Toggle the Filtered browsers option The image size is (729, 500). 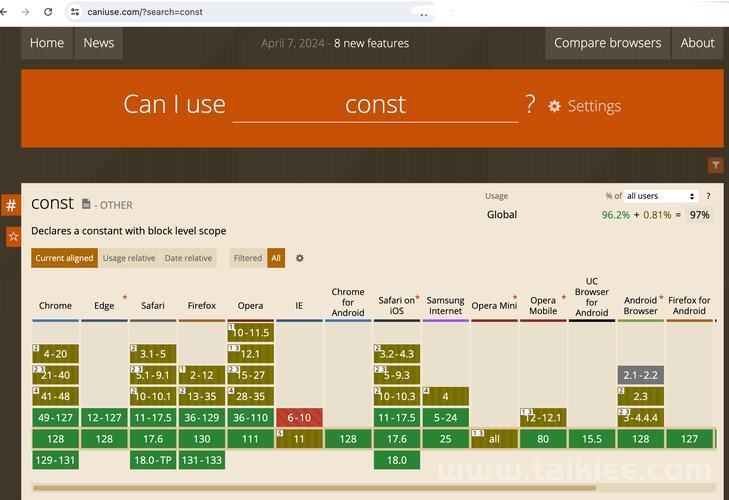248,258
